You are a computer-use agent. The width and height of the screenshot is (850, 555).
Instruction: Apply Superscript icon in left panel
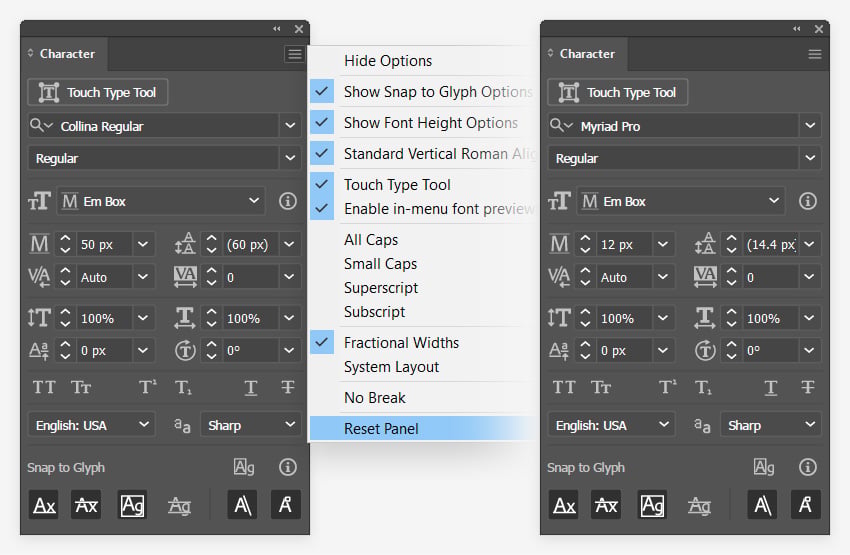(147, 387)
